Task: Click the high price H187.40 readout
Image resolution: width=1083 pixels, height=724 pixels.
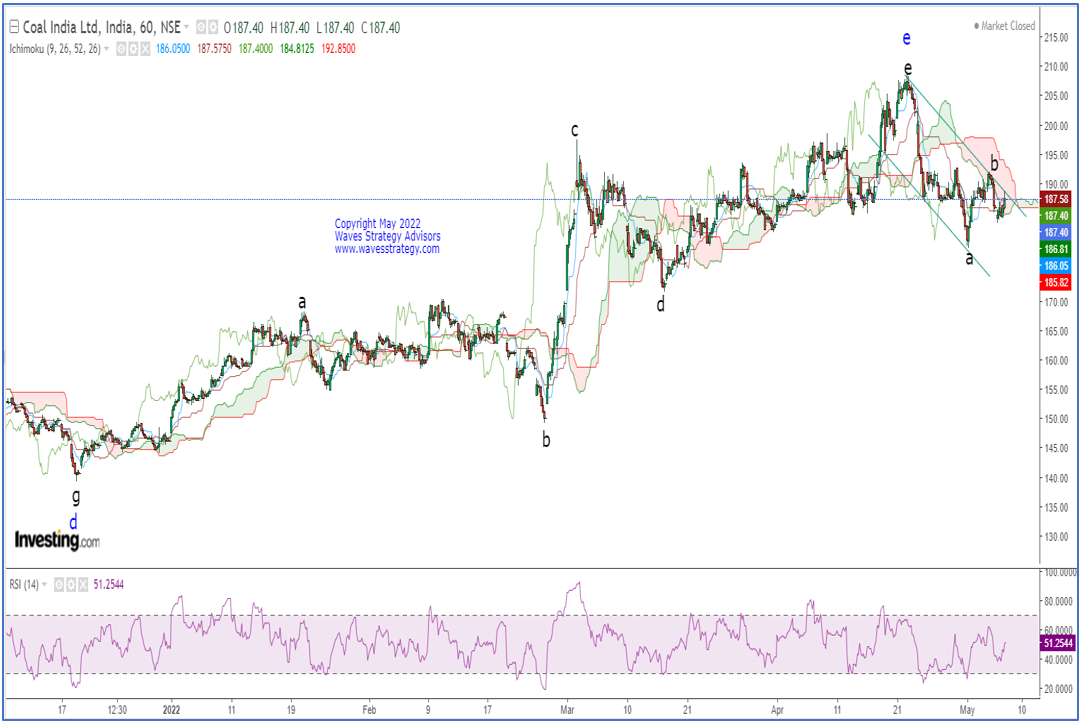Action: pyautogui.click(x=290, y=28)
